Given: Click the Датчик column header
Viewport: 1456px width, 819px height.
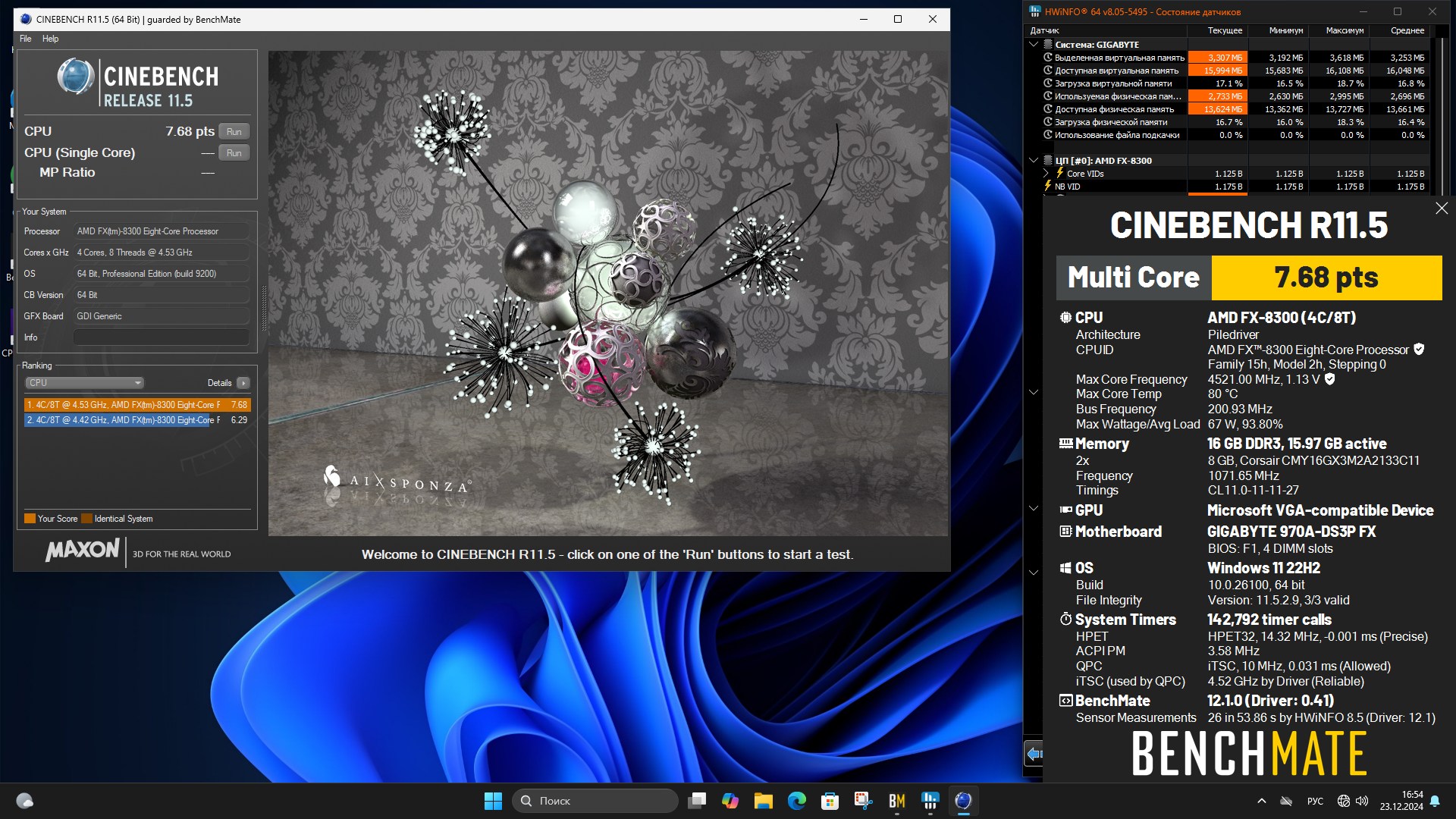Looking at the screenshot, I should [x=1106, y=31].
